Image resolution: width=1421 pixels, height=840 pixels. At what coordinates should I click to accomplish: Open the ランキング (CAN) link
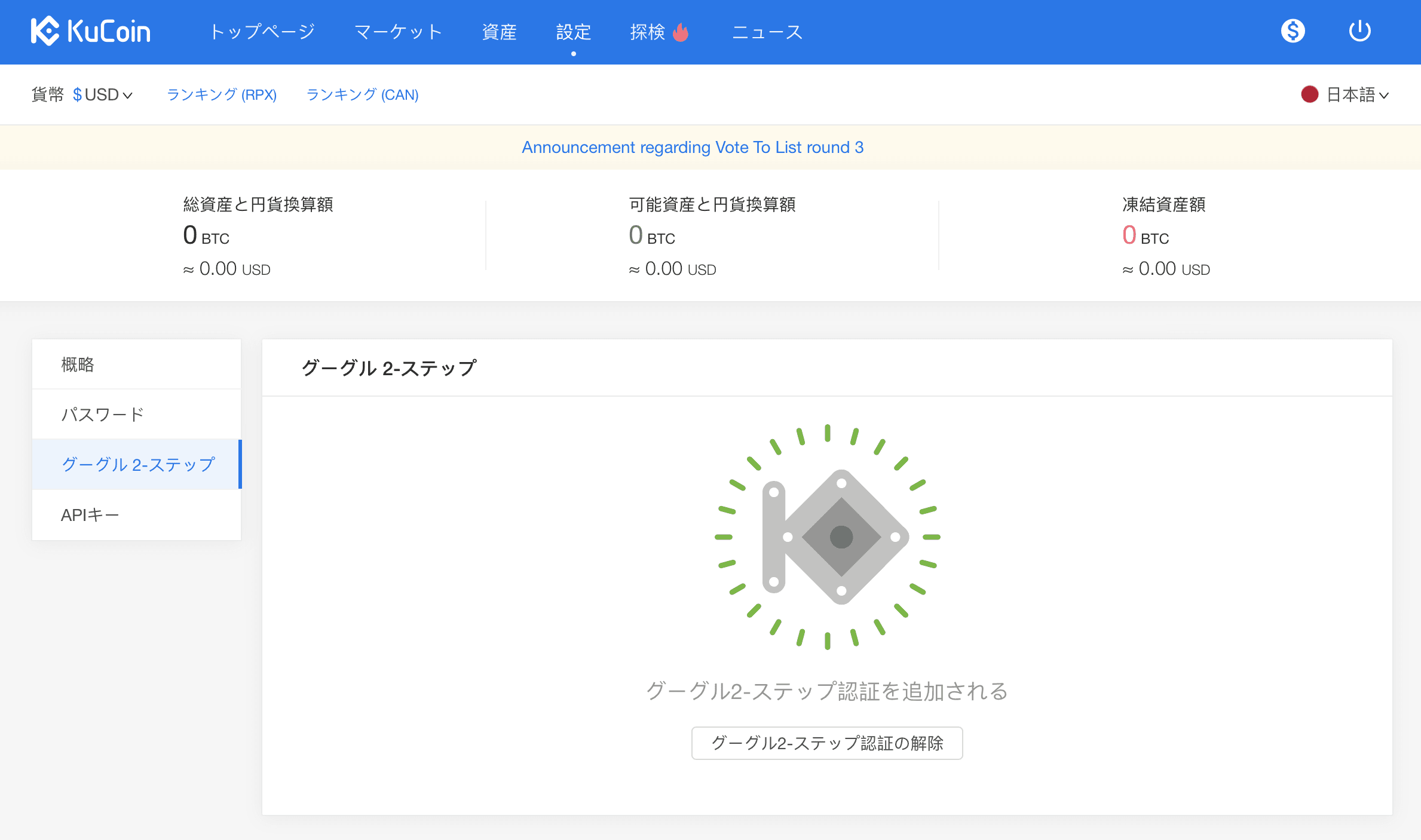click(x=362, y=95)
